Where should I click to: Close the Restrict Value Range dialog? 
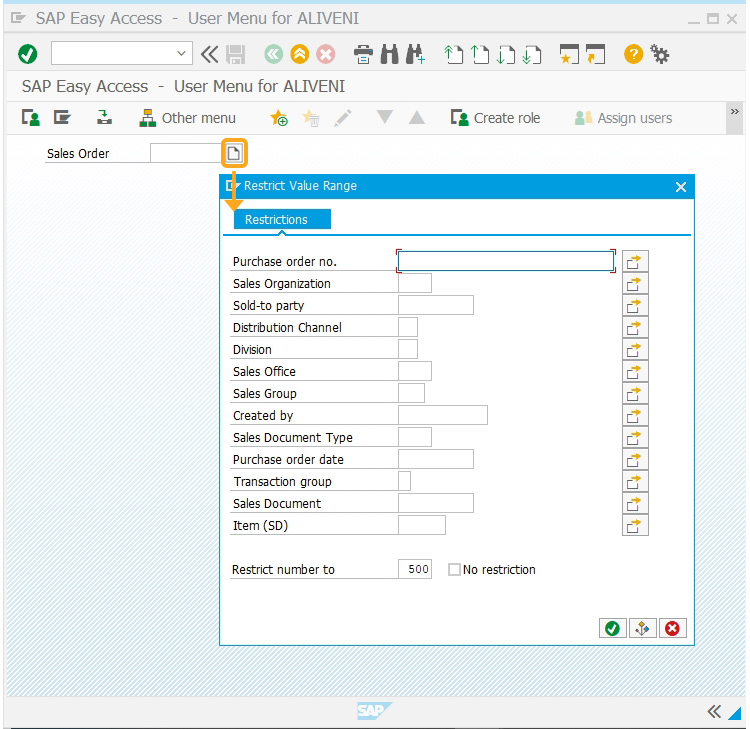(x=681, y=187)
